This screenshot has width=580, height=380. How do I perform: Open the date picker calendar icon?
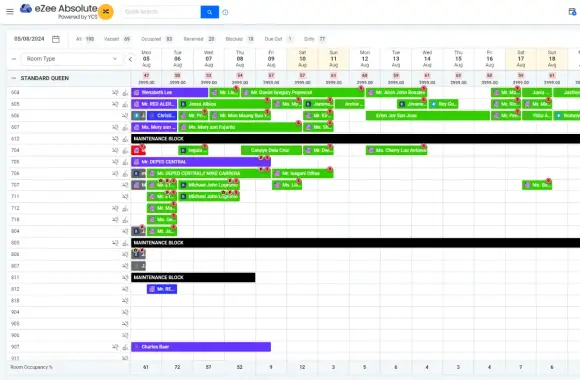56,39
